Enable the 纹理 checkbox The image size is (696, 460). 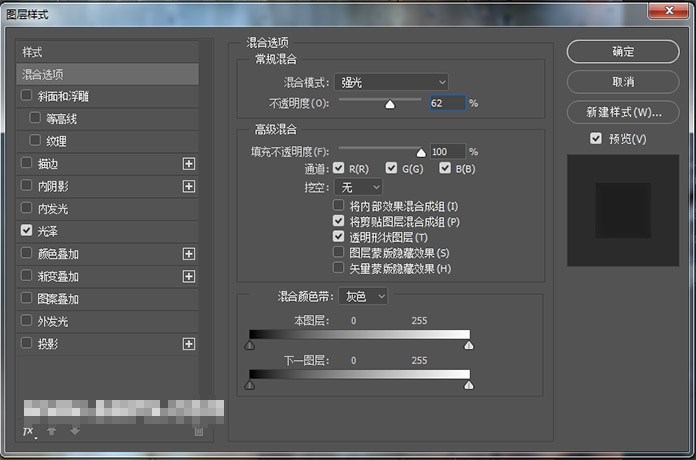tap(35, 140)
